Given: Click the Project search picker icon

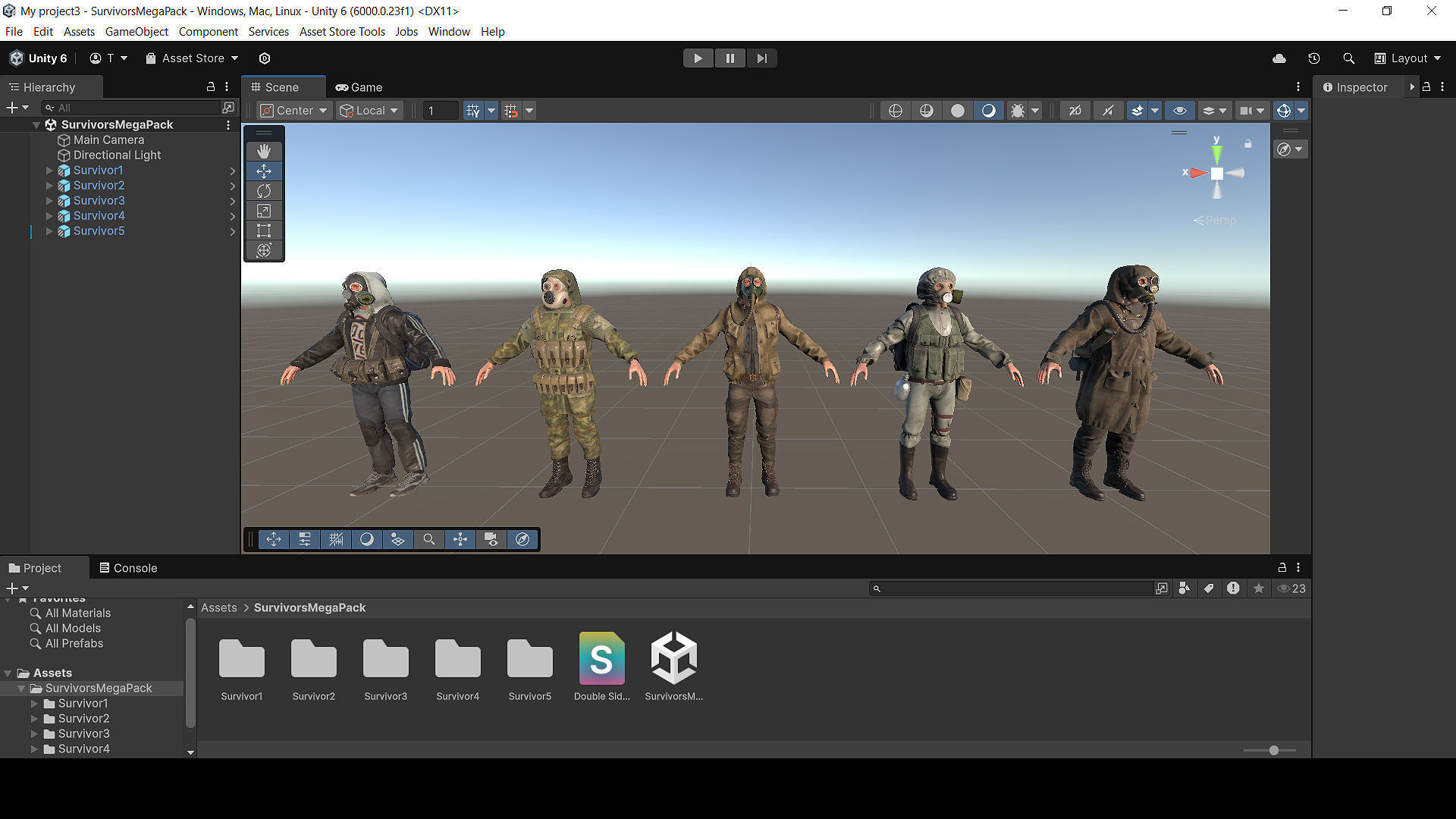Looking at the screenshot, I should (x=1162, y=588).
